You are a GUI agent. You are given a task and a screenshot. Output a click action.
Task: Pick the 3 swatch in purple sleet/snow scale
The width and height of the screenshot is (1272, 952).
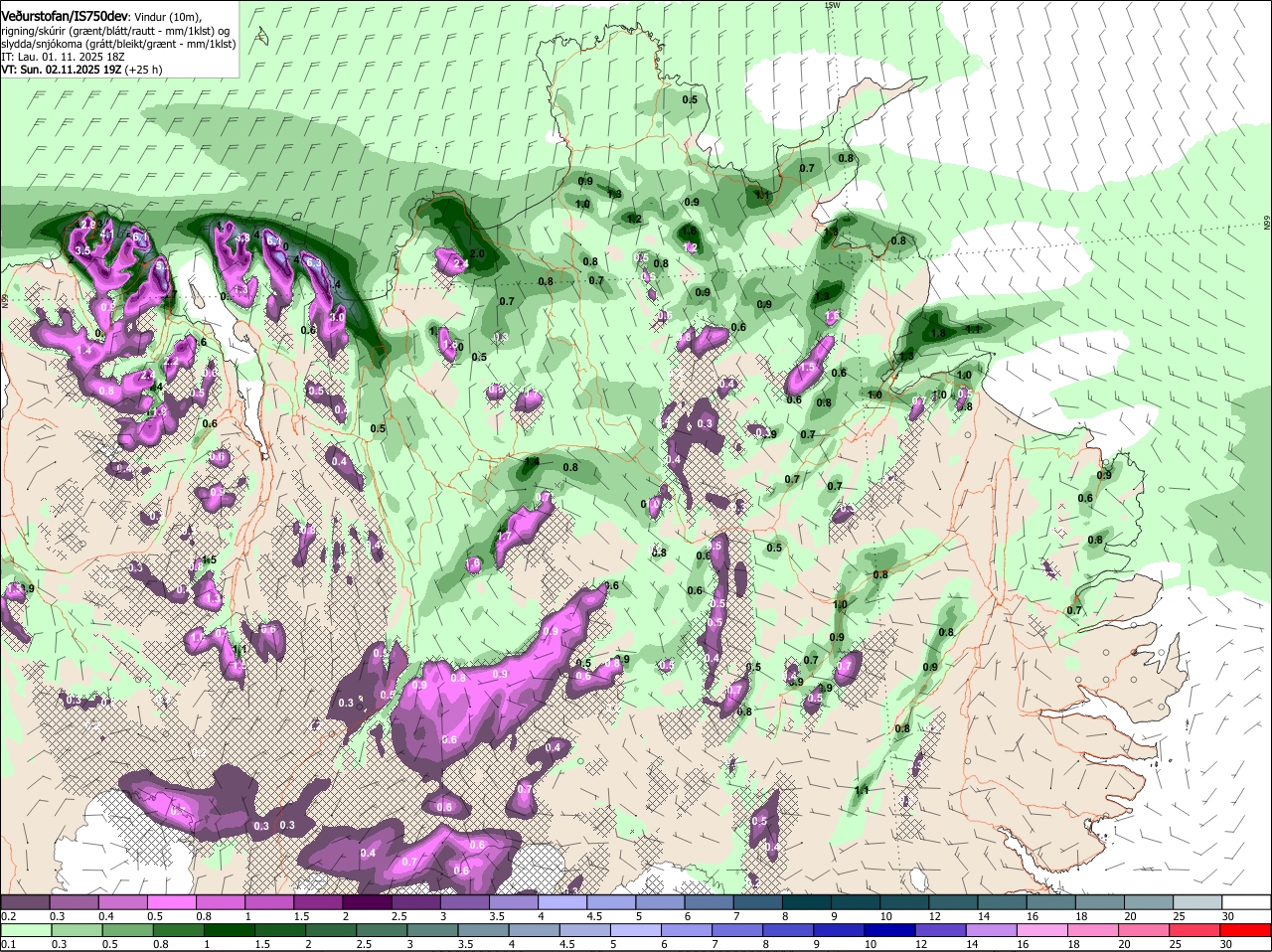tap(463, 902)
